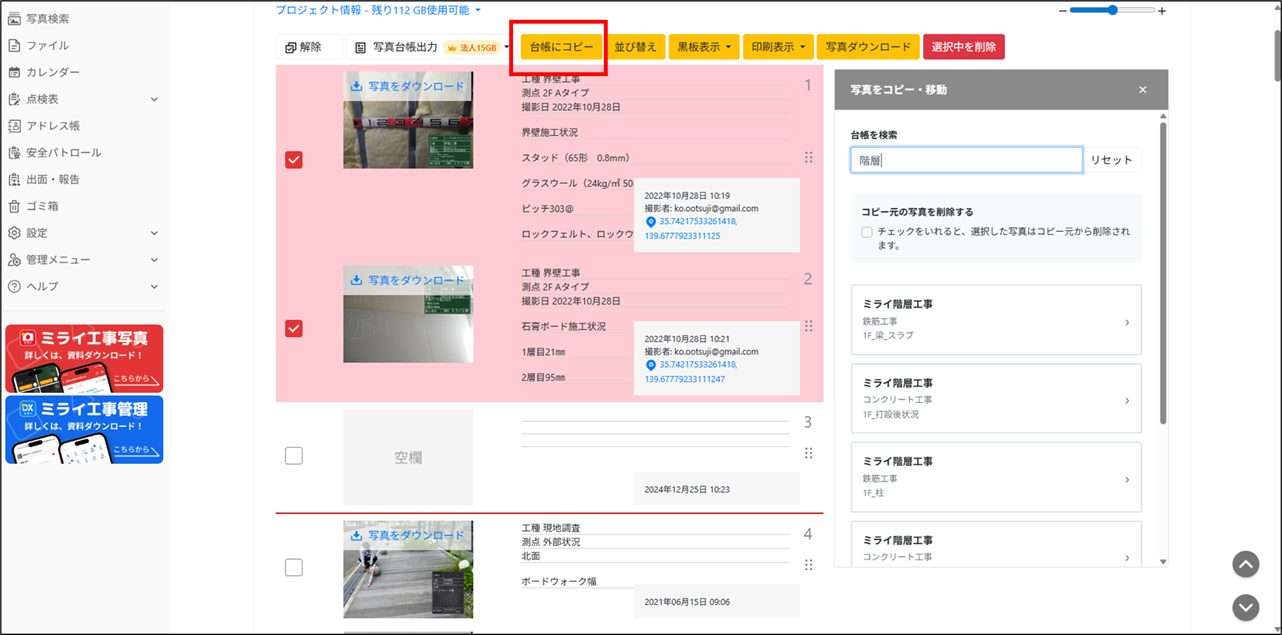
Task: Open the カレンダー calendar icon
Action: click(15, 72)
